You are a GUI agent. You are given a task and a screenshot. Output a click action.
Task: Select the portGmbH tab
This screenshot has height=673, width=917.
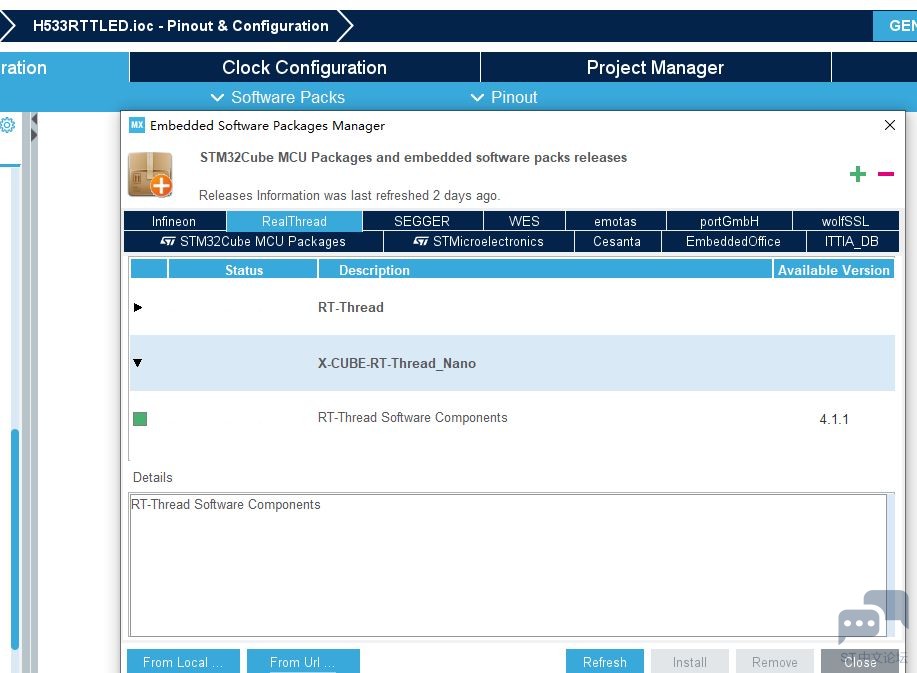[729, 221]
